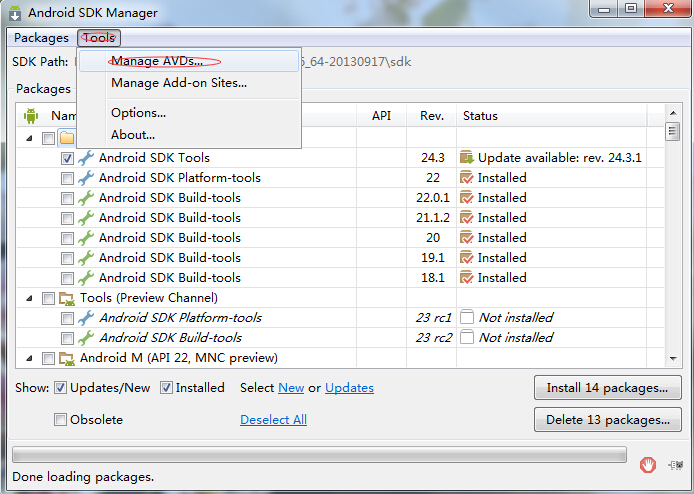This screenshot has width=694, height=494.
Task: Click the progress bar at the bottom
Action: [319, 455]
